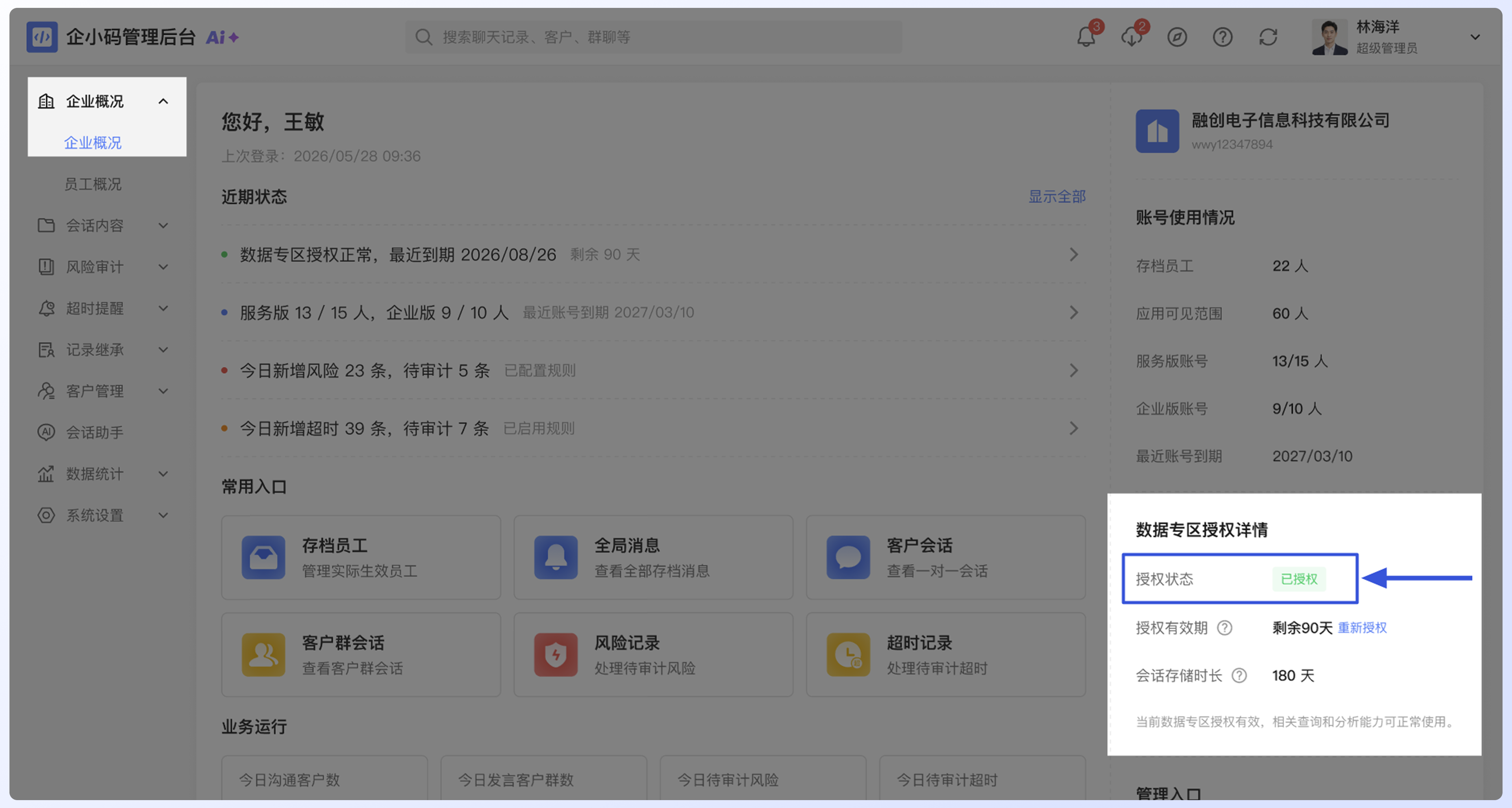The image size is (1512, 808).
Task: Select the 企业概况 submenu item
Action: [93, 143]
